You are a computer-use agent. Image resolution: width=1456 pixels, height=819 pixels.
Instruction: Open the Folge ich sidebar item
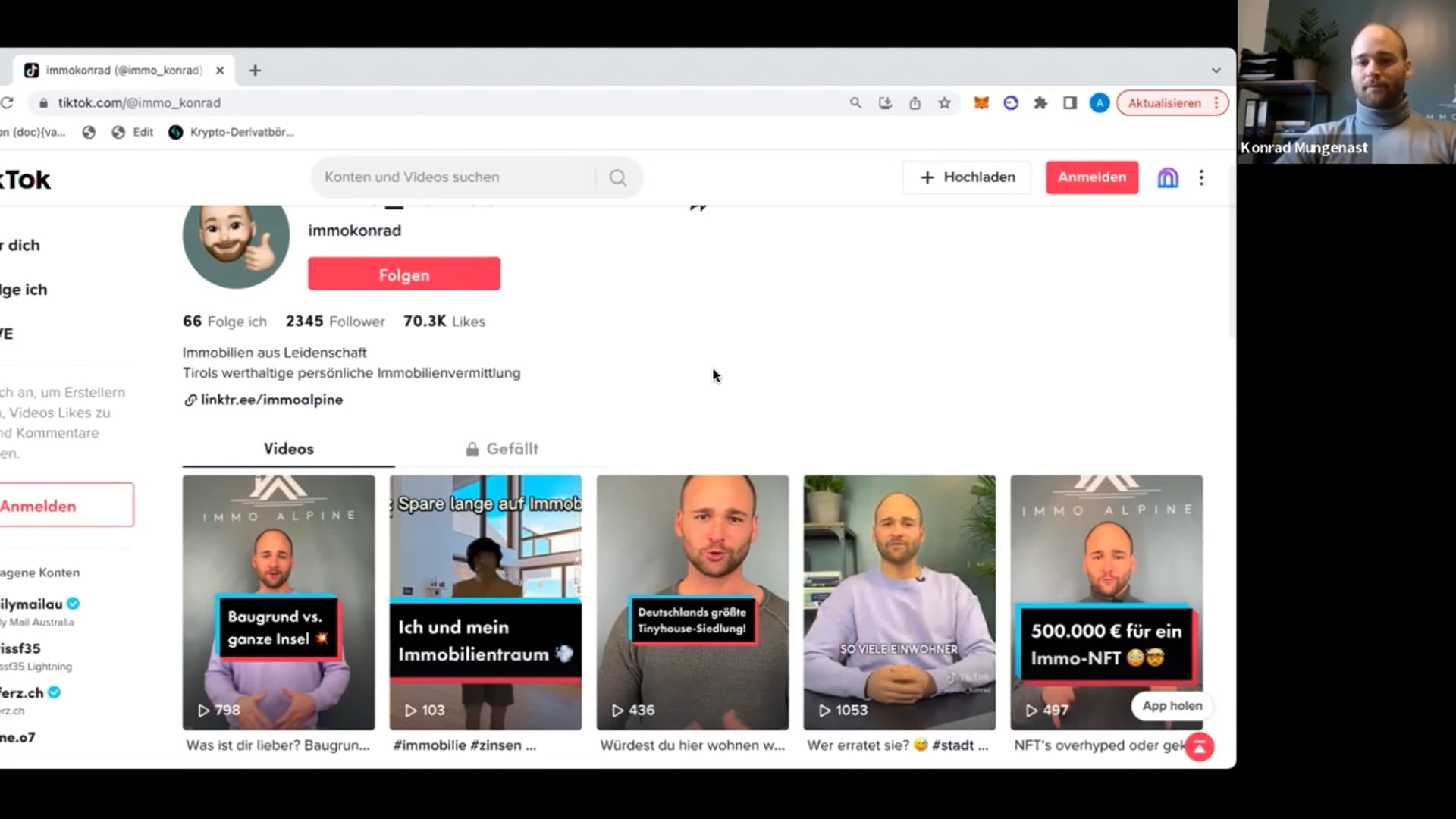click(24, 289)
